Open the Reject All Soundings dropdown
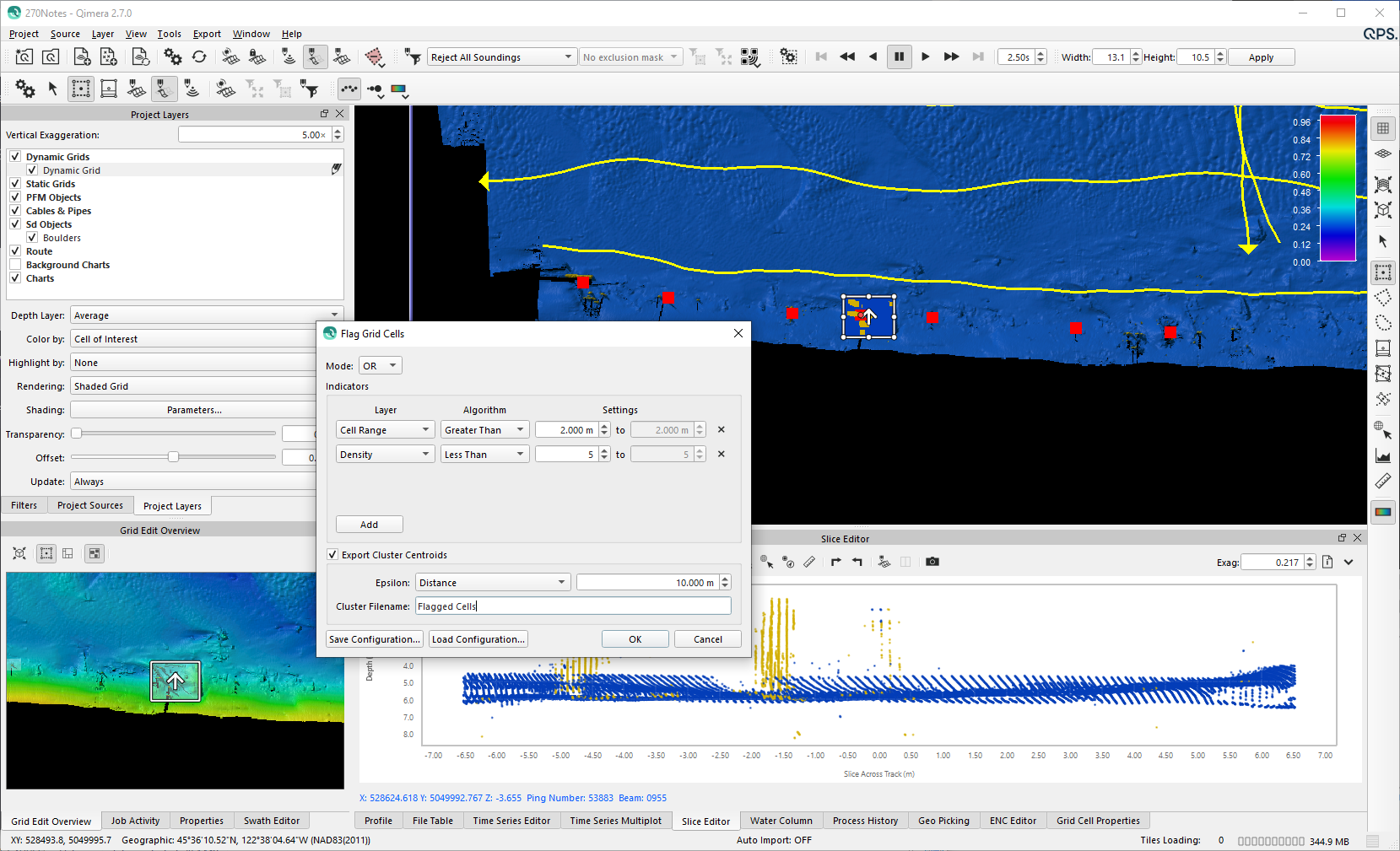Viewport: 1400px width, 851px height. click(x=501, y=57)
